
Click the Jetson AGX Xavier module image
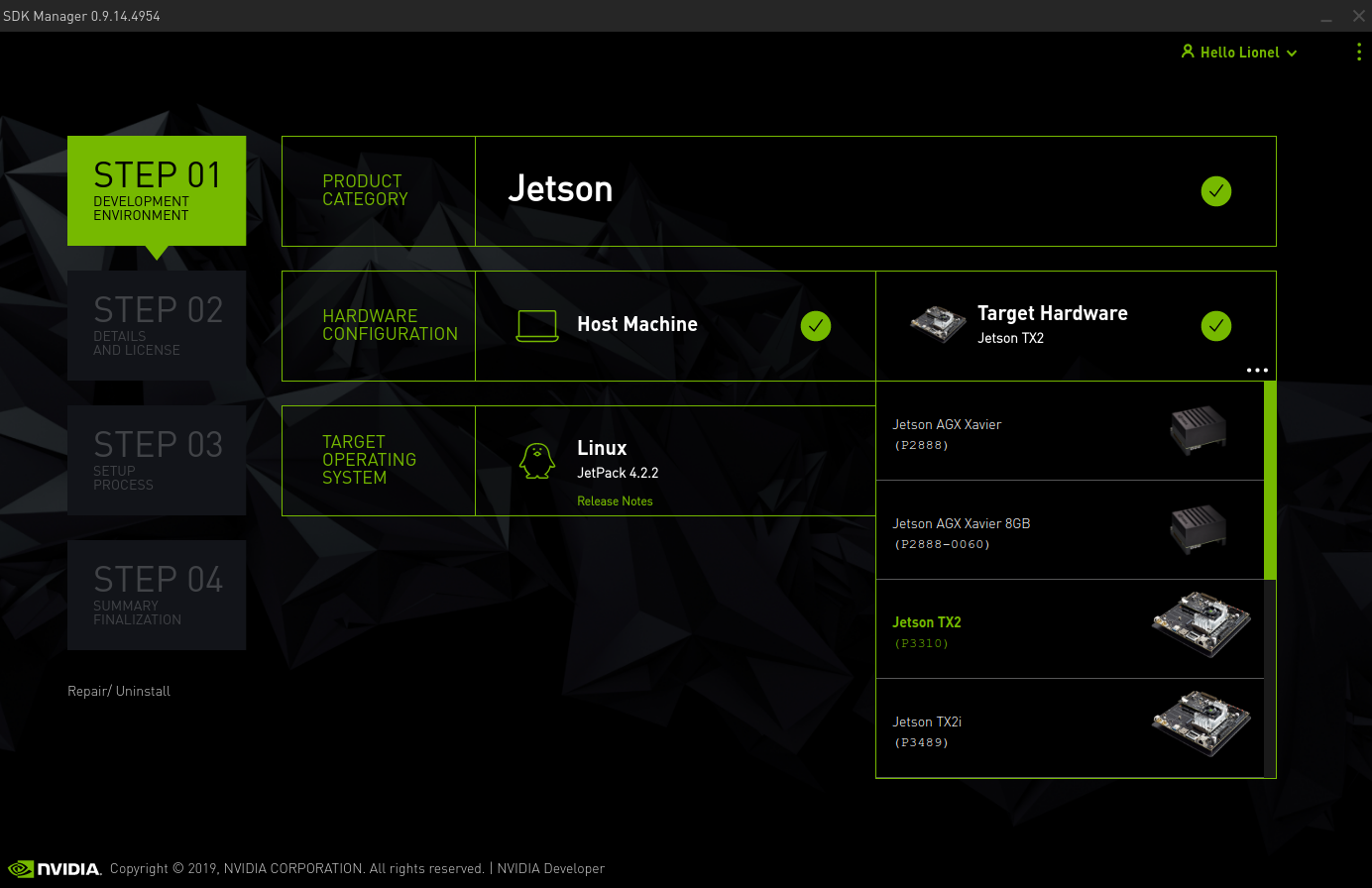pyautogui.click(x=1198, y=431)
